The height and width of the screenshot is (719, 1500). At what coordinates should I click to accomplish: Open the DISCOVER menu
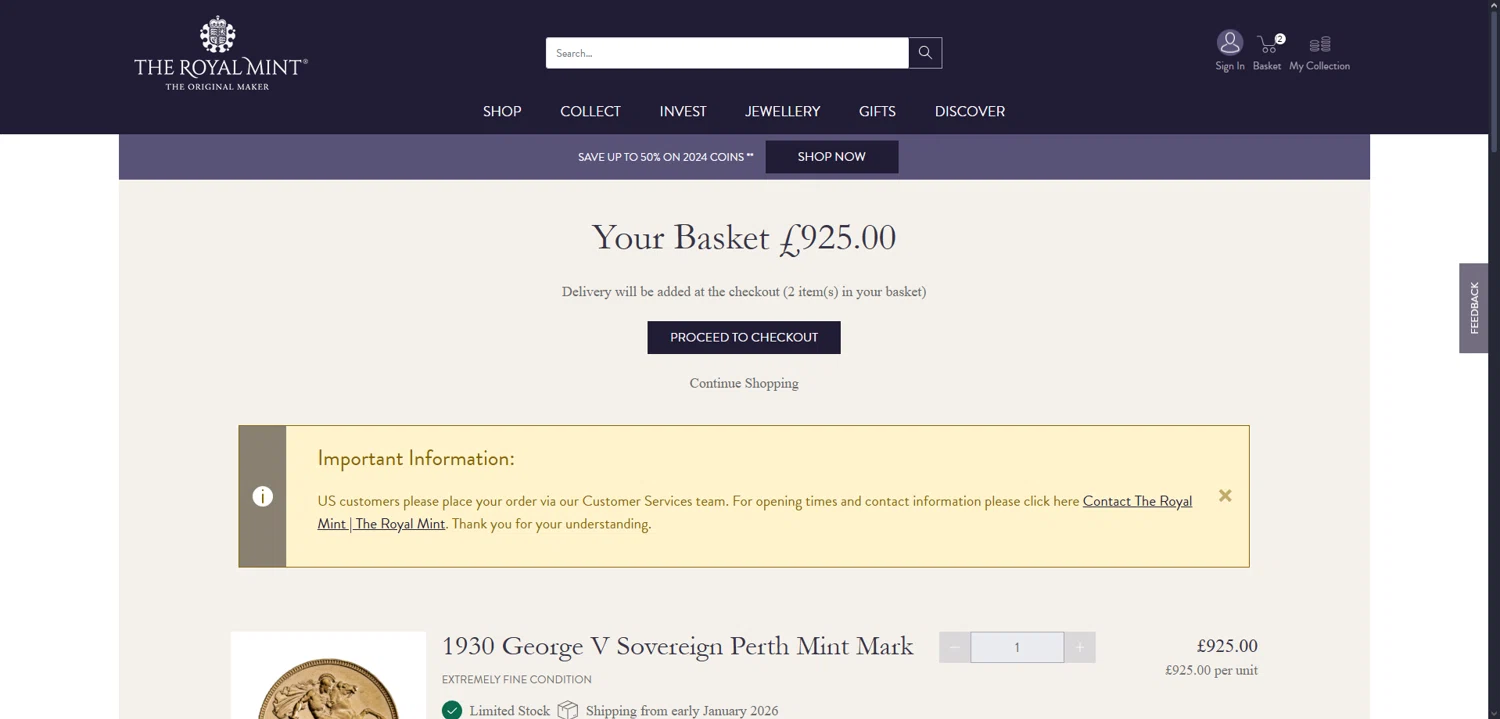point(970,111)
